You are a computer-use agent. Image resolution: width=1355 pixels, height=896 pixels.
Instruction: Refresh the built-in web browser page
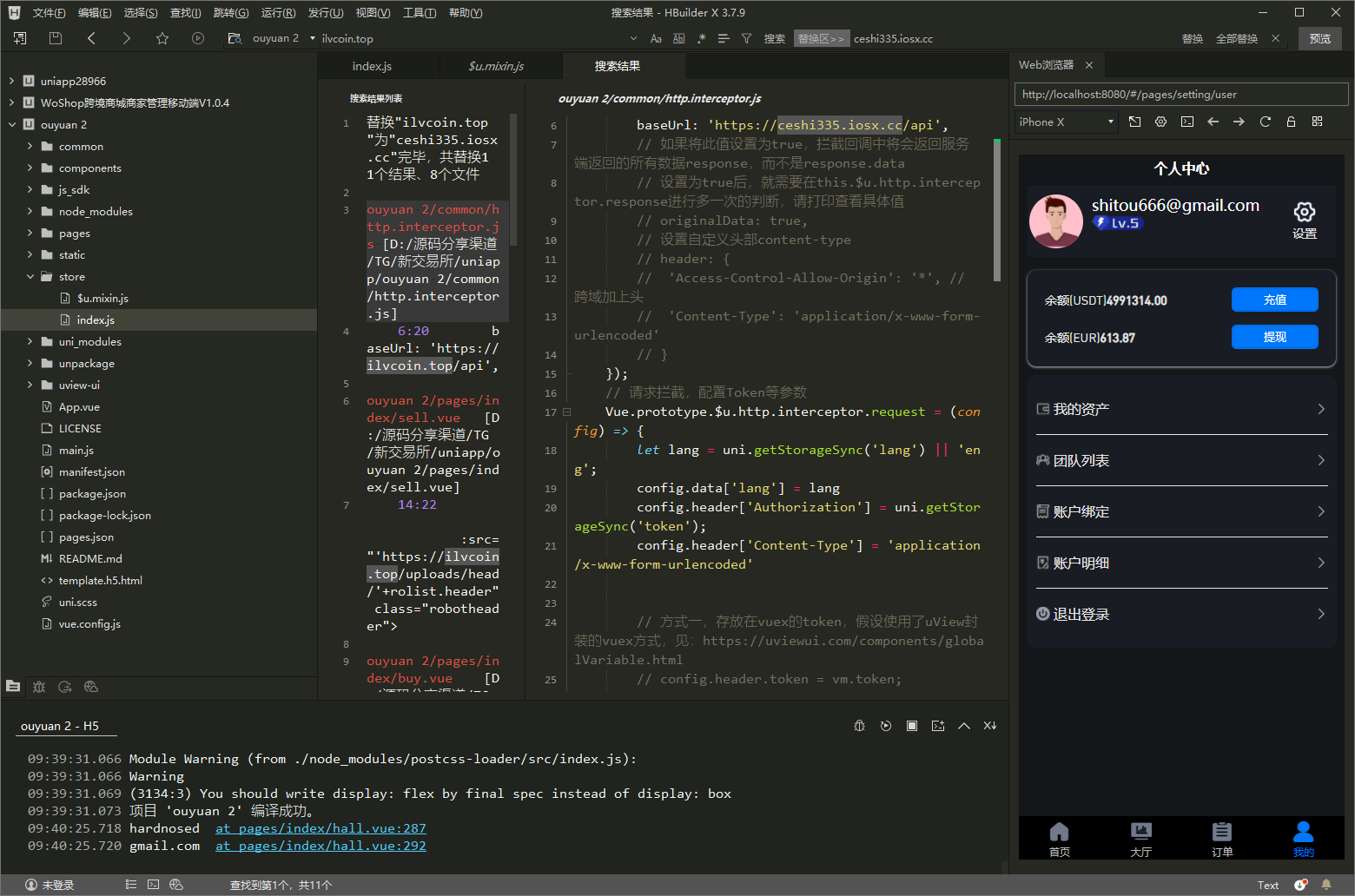click(1265, 122)
